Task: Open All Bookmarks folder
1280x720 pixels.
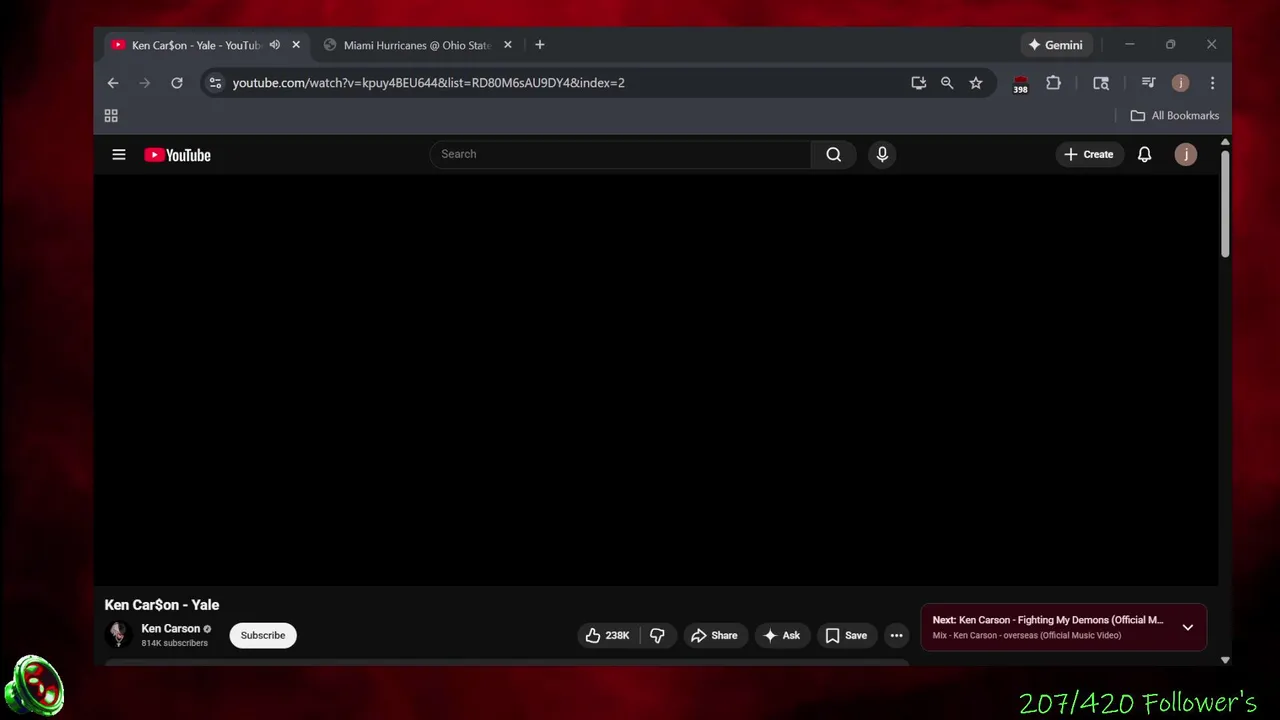Action: coord(1175,116)
